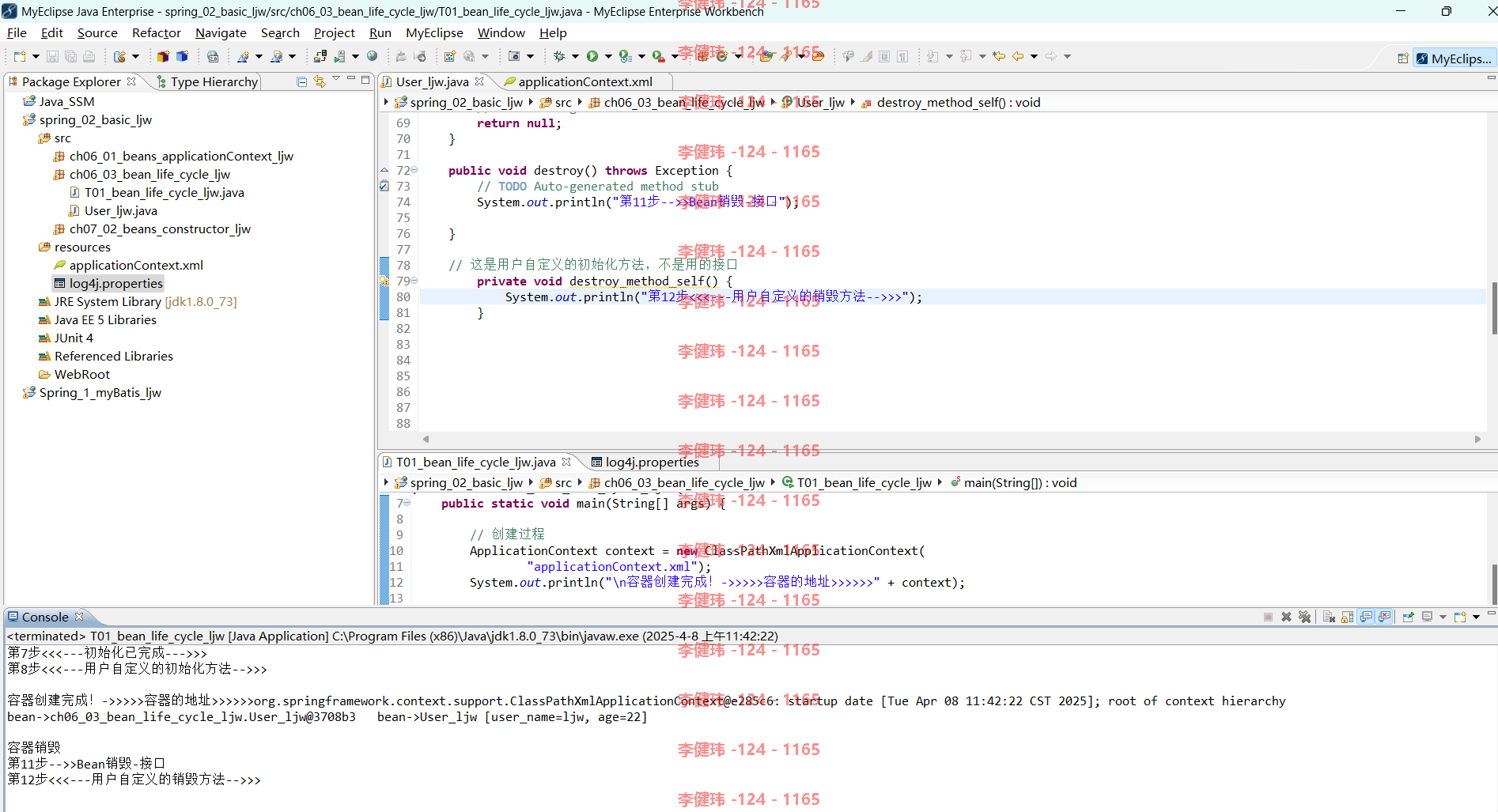
Task: Click ch06_03_bean_life_cycle_ljw breadcrumb in upper editor
Action: click(677, 102)
